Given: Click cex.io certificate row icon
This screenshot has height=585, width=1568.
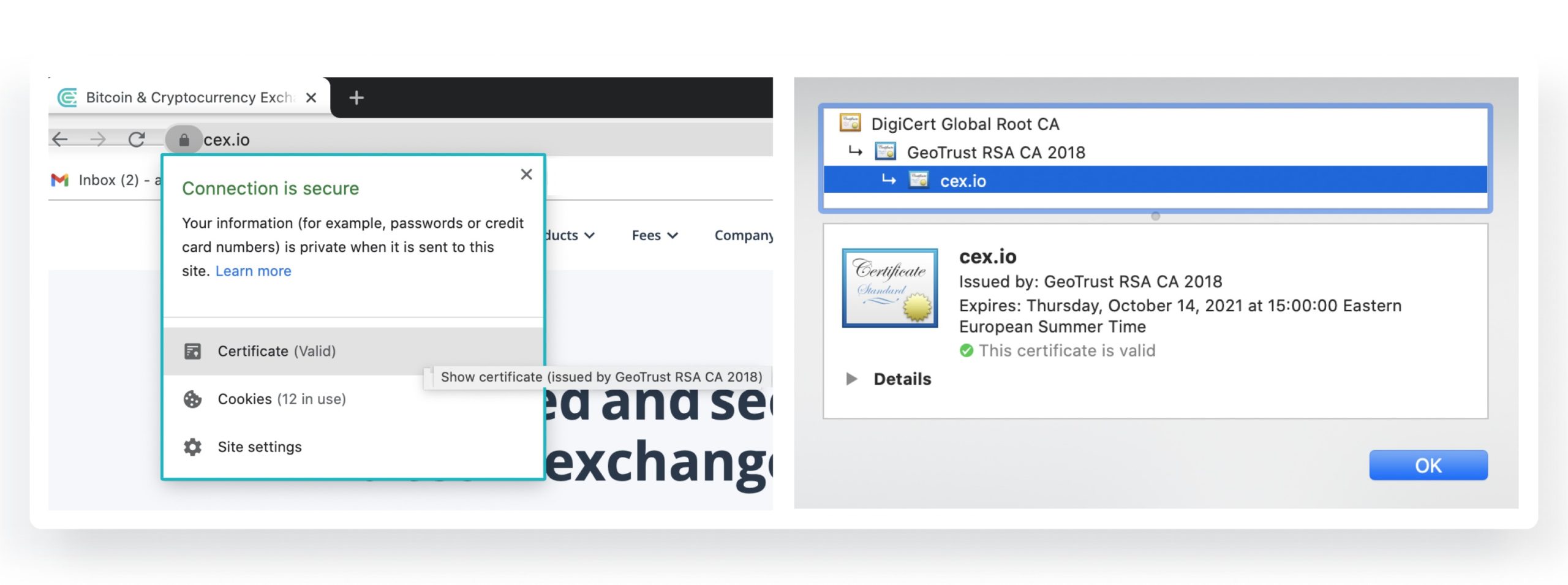Looking at the screenshot, I should coord(918,180).
